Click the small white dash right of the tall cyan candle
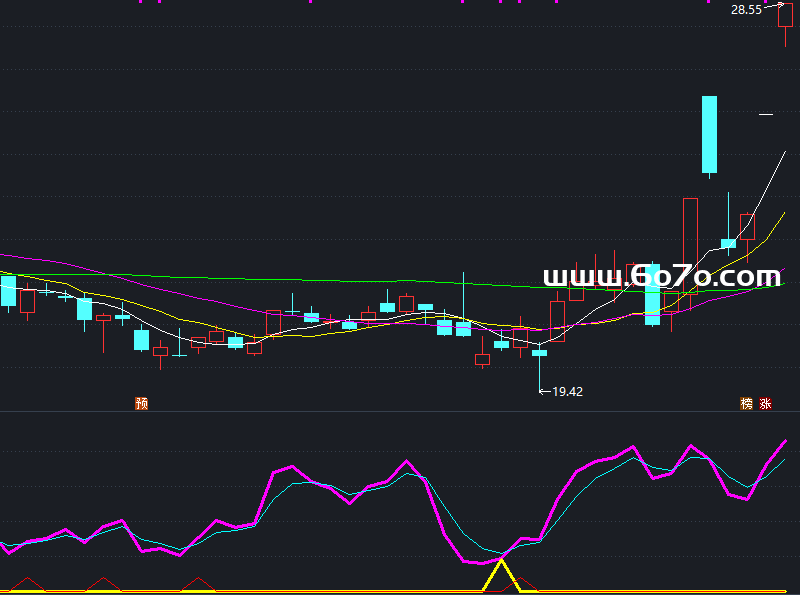 pos(766,115)
